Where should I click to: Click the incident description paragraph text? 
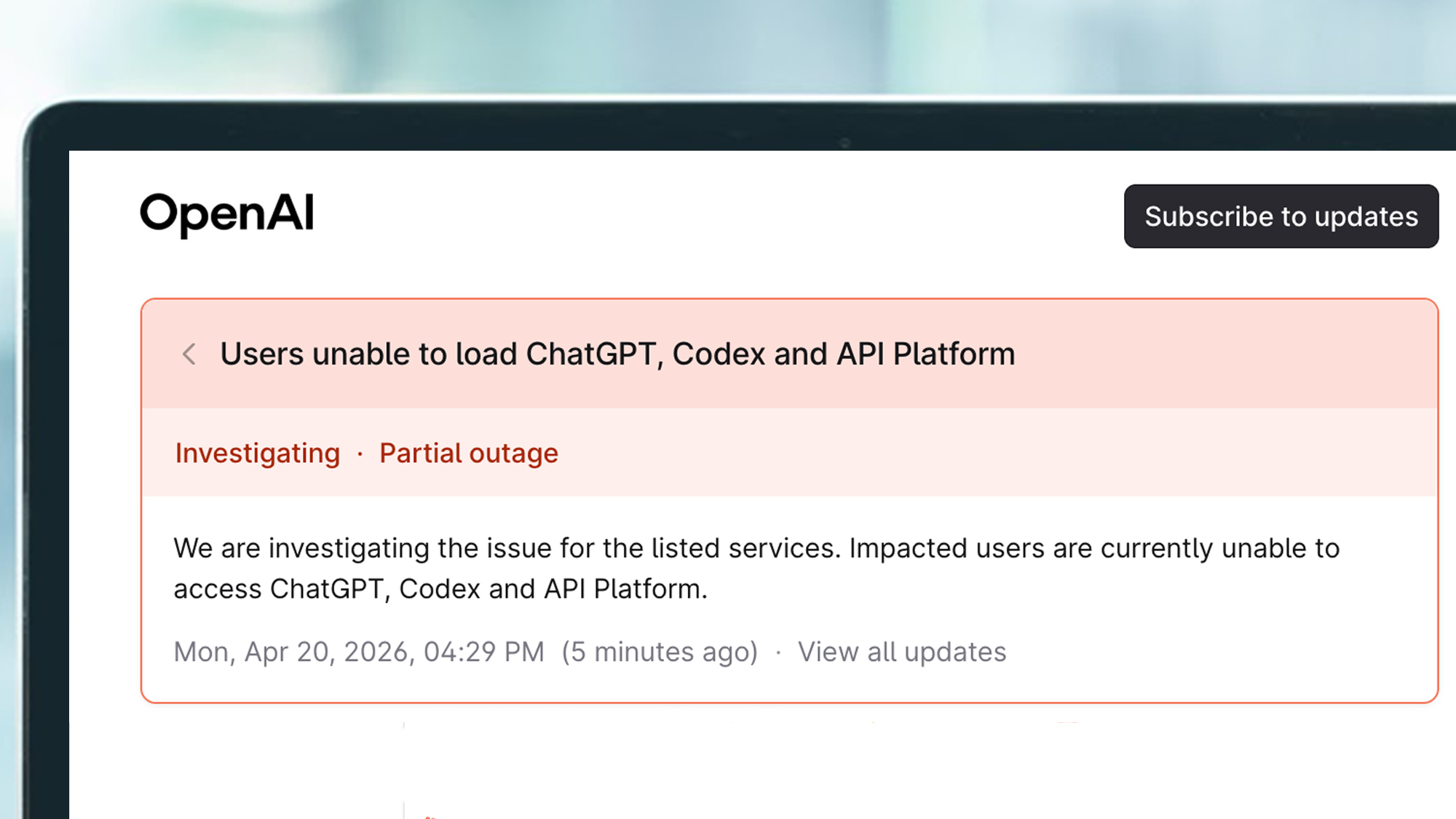(756, 568)
